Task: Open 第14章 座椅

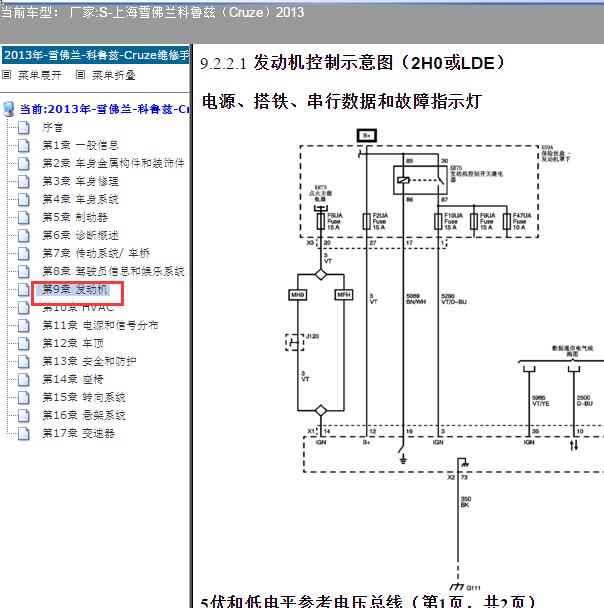Action: click(x=72, y=379)
